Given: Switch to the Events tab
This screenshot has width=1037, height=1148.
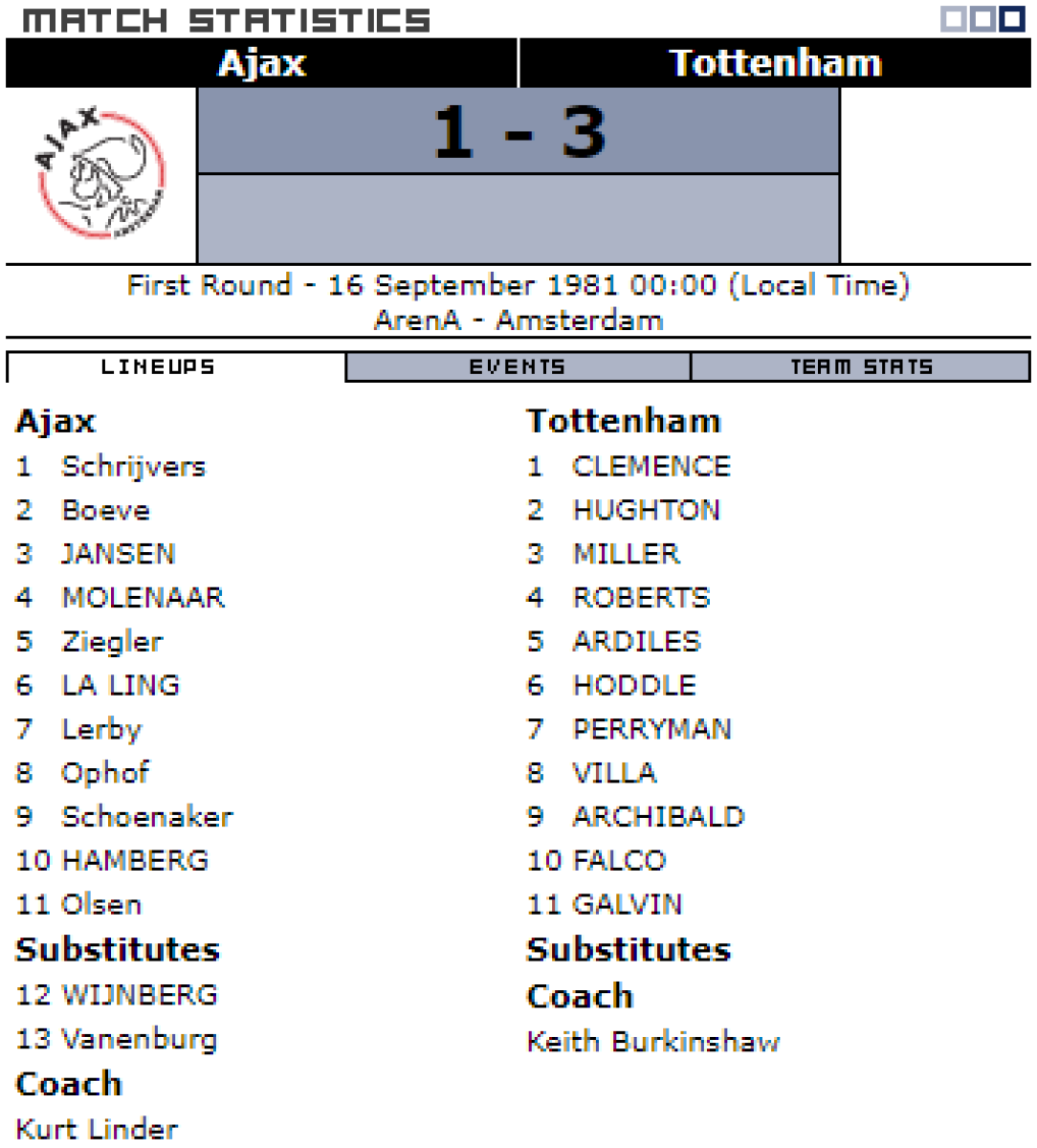Looking at the screenshot, I should coord(518,367).
